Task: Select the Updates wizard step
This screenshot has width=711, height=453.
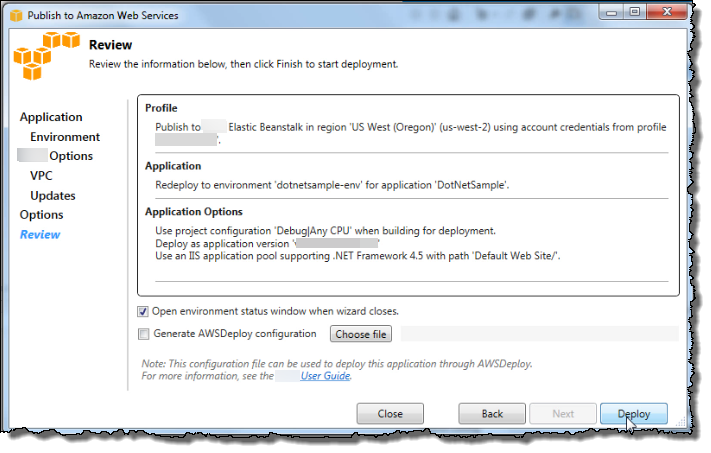Action: [x=53, y=195]
